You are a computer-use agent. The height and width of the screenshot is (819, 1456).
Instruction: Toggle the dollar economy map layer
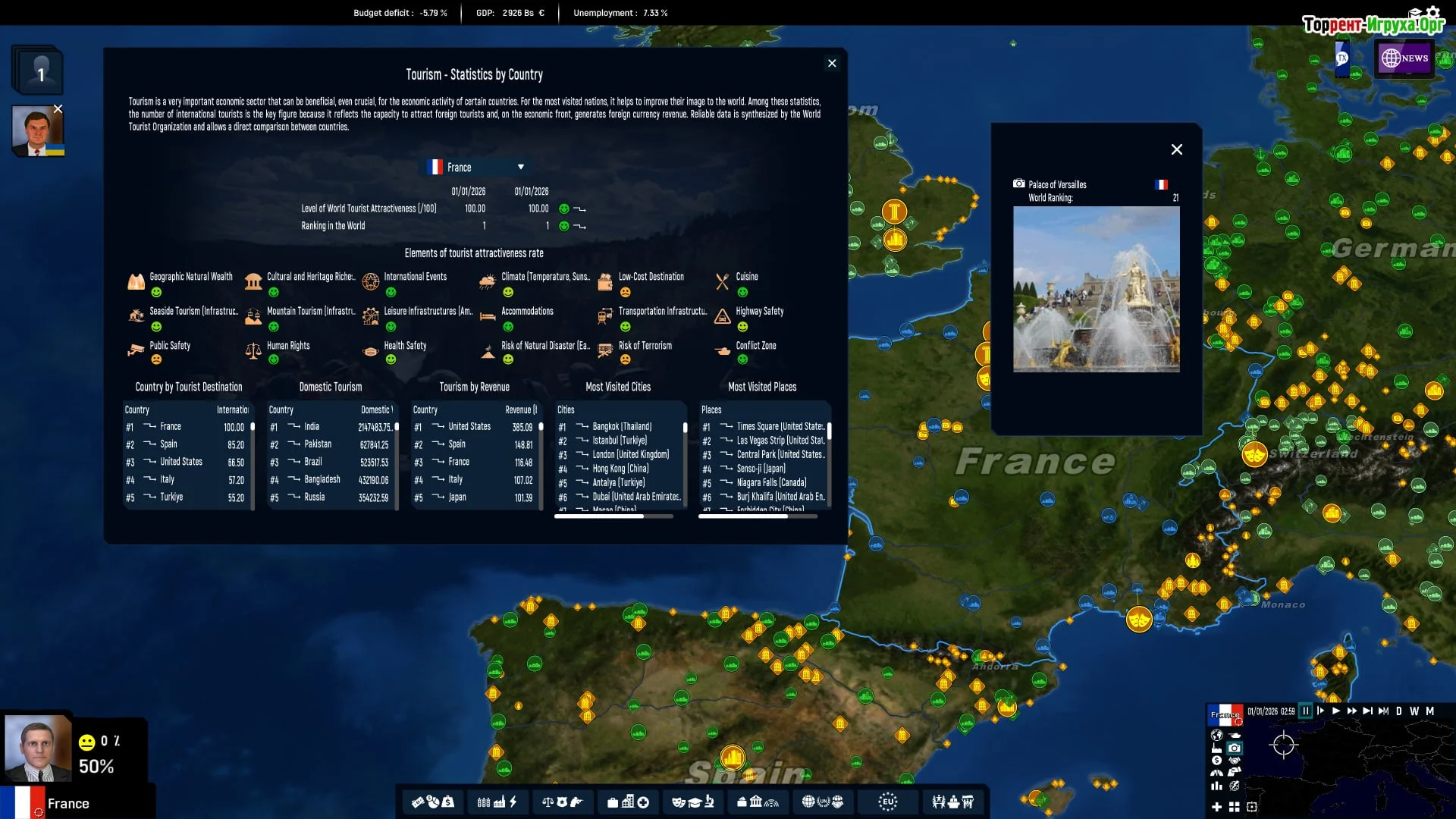[x=1216, y=761]
